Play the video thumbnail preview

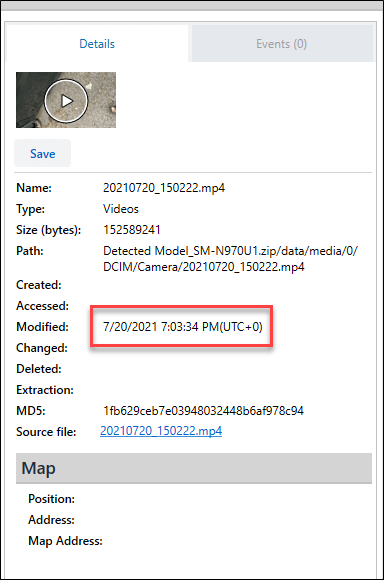point(66,100)
